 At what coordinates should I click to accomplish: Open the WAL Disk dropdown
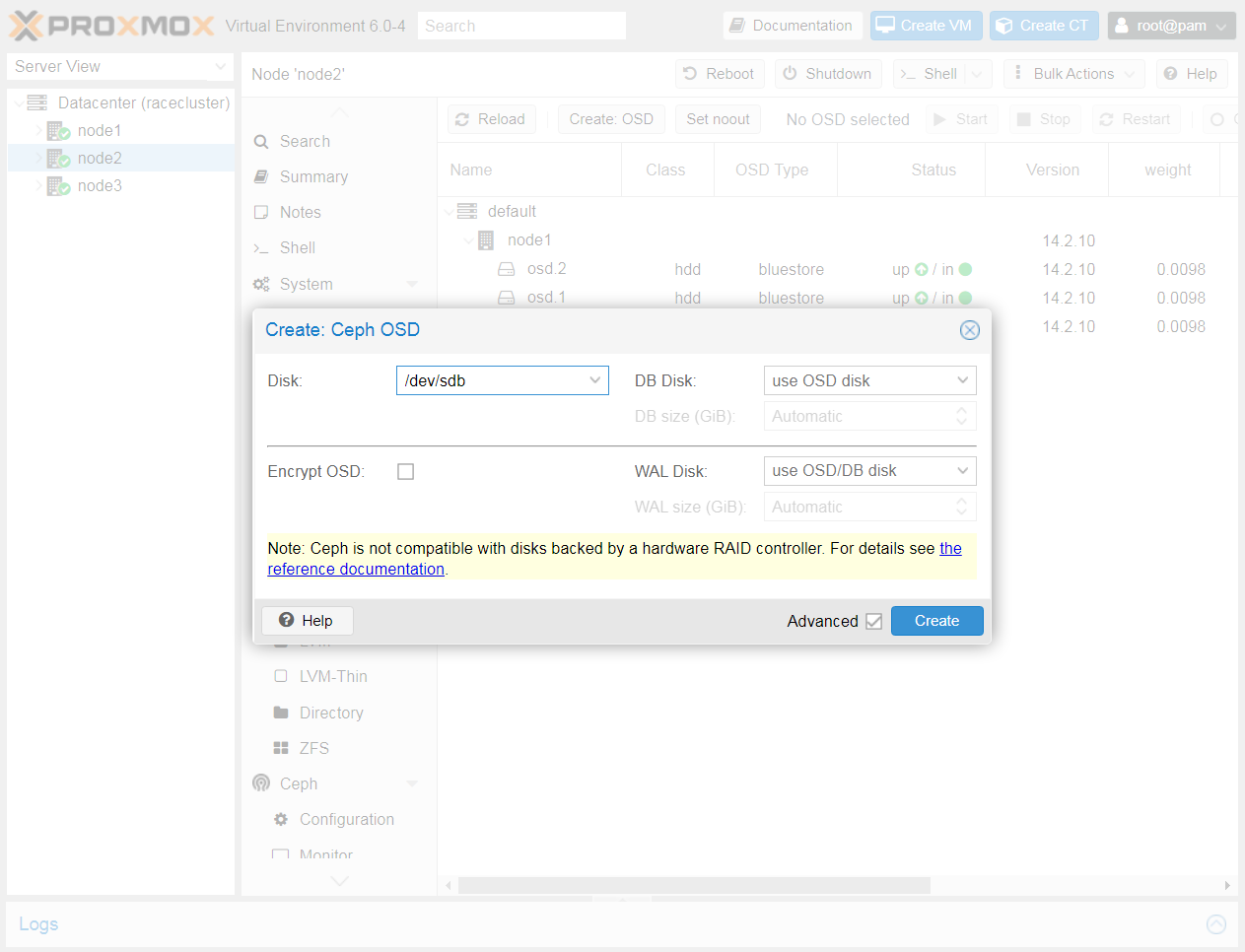(963, 471)
